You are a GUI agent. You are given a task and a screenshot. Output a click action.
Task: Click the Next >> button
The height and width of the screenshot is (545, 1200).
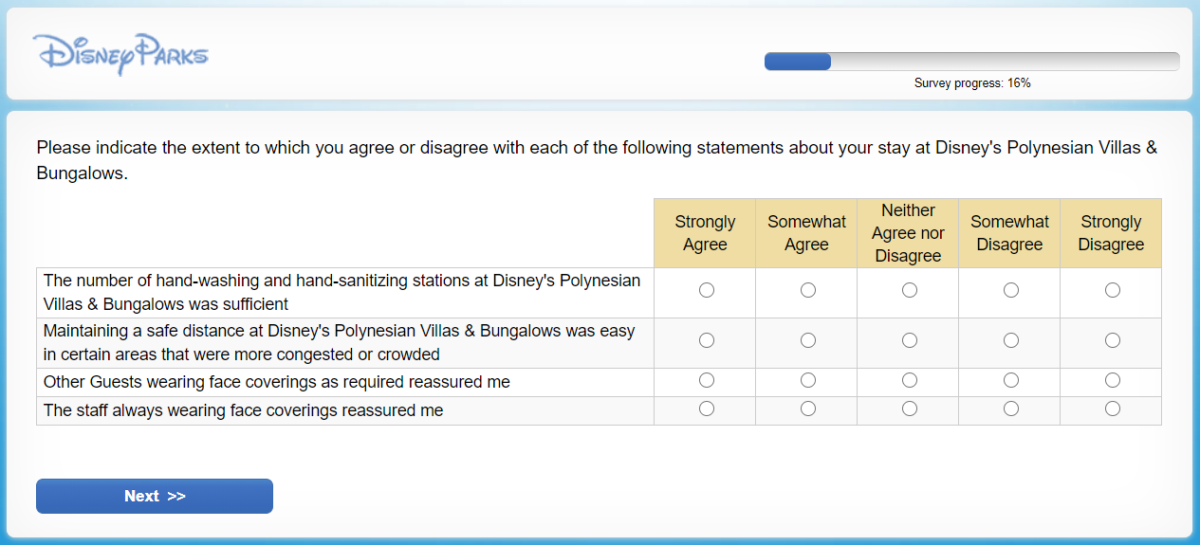tap(154, 496)
